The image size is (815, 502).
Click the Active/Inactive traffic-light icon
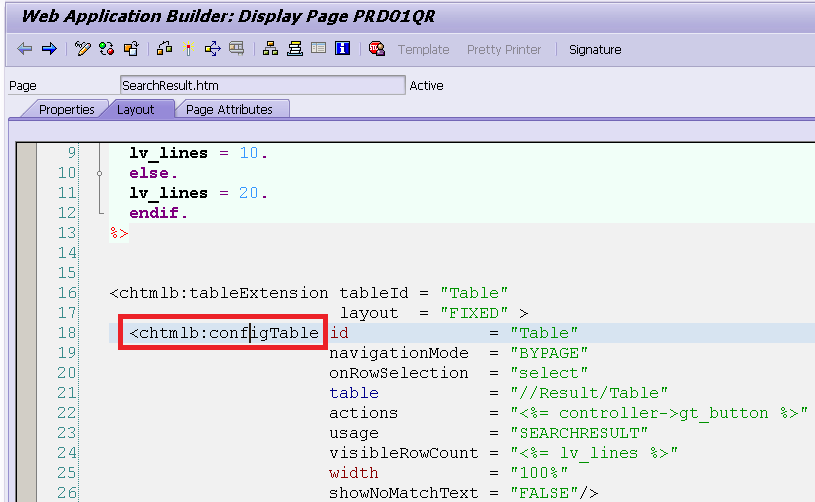pyautogui.click(x=107, y=49)
